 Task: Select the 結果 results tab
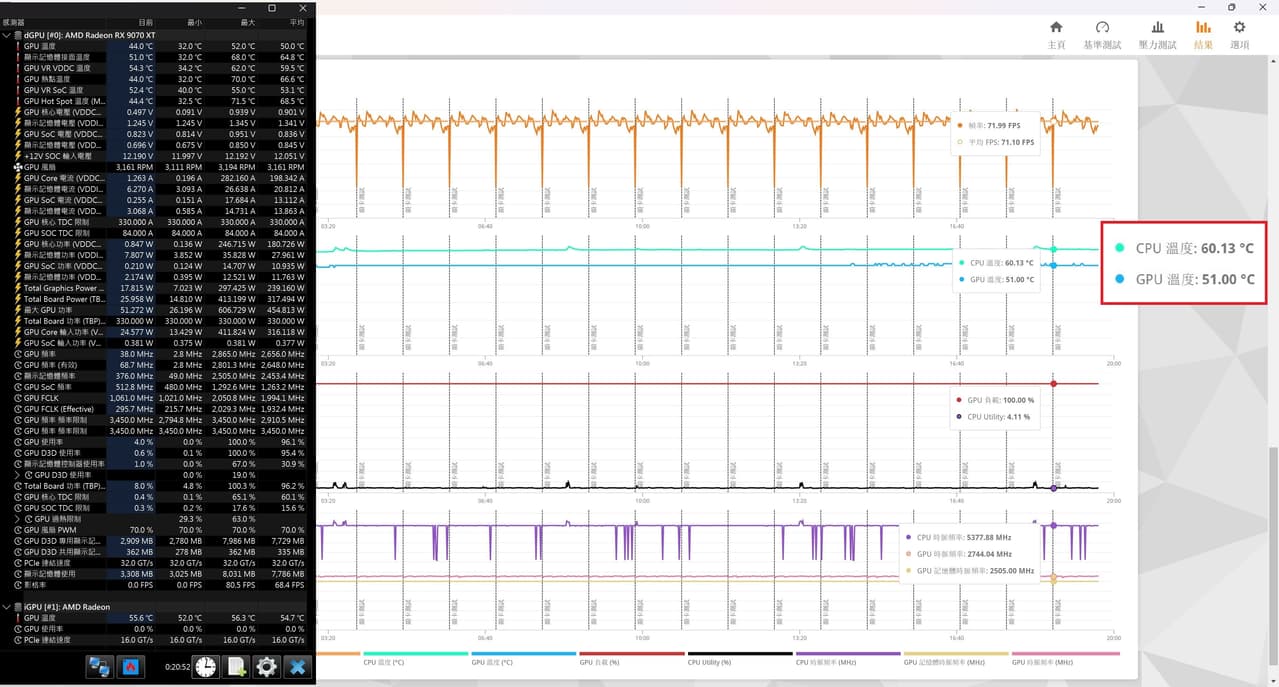tap(1203, 35)
